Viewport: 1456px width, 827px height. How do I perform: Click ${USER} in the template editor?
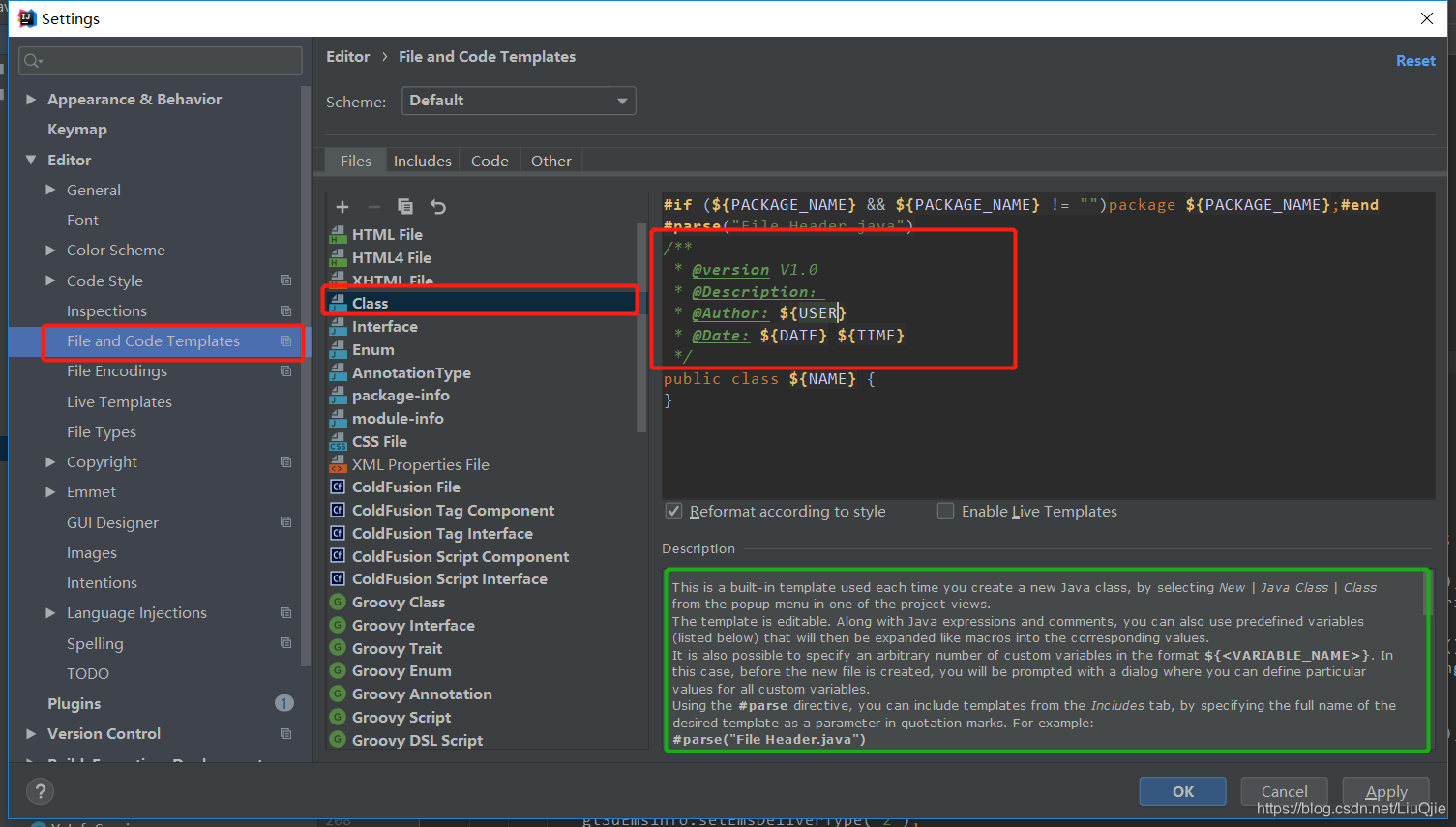(813, 313)
